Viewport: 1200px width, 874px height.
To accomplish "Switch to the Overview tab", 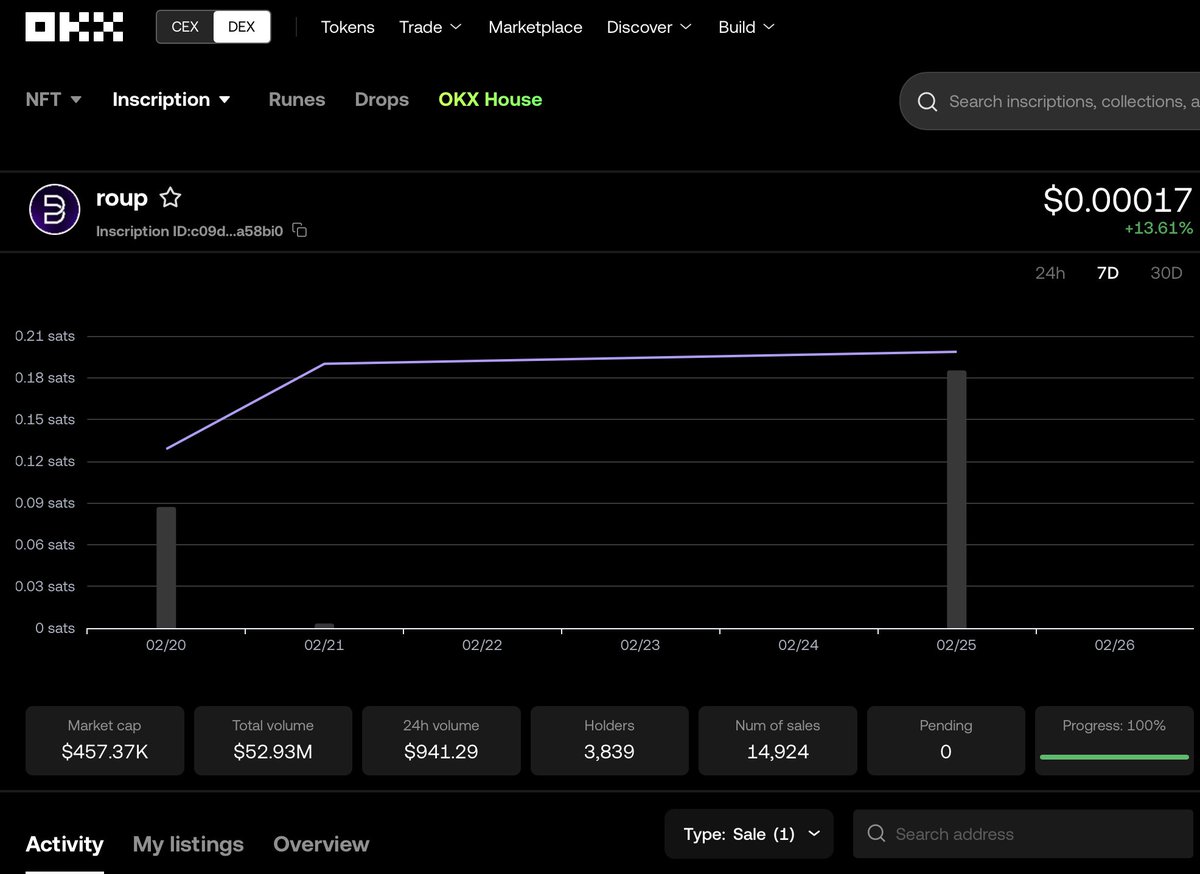I will [321, 844].
